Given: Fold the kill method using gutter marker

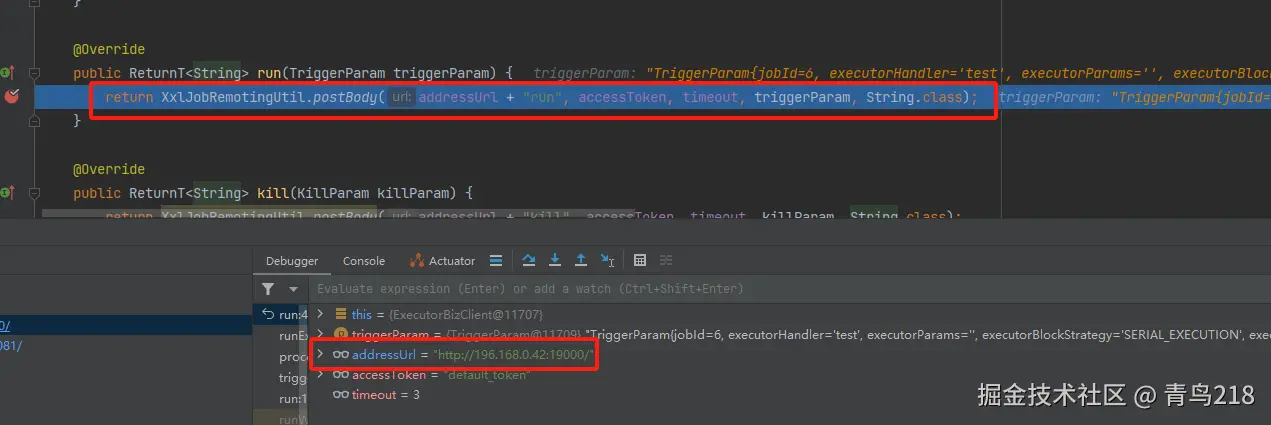Looking at the screenshot, I should tap(34, 193).
